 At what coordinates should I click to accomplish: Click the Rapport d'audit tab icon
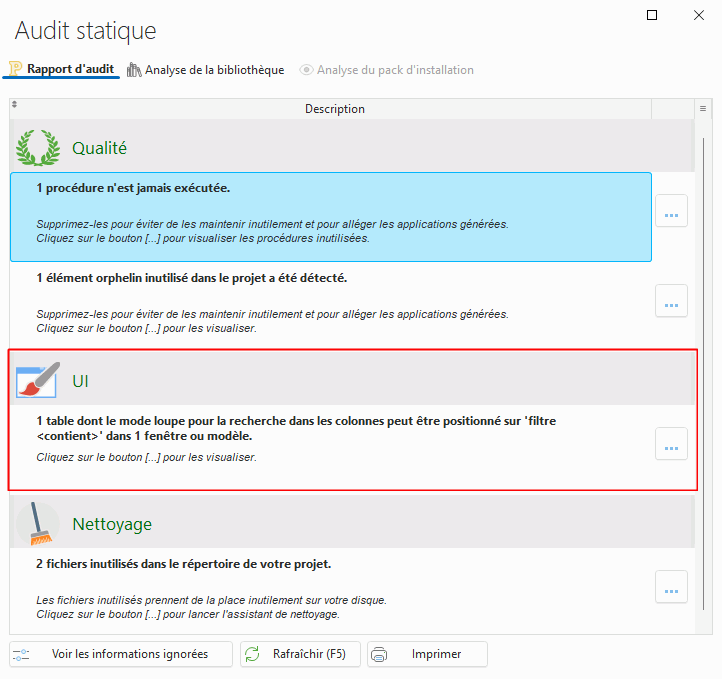coord(15,69)
